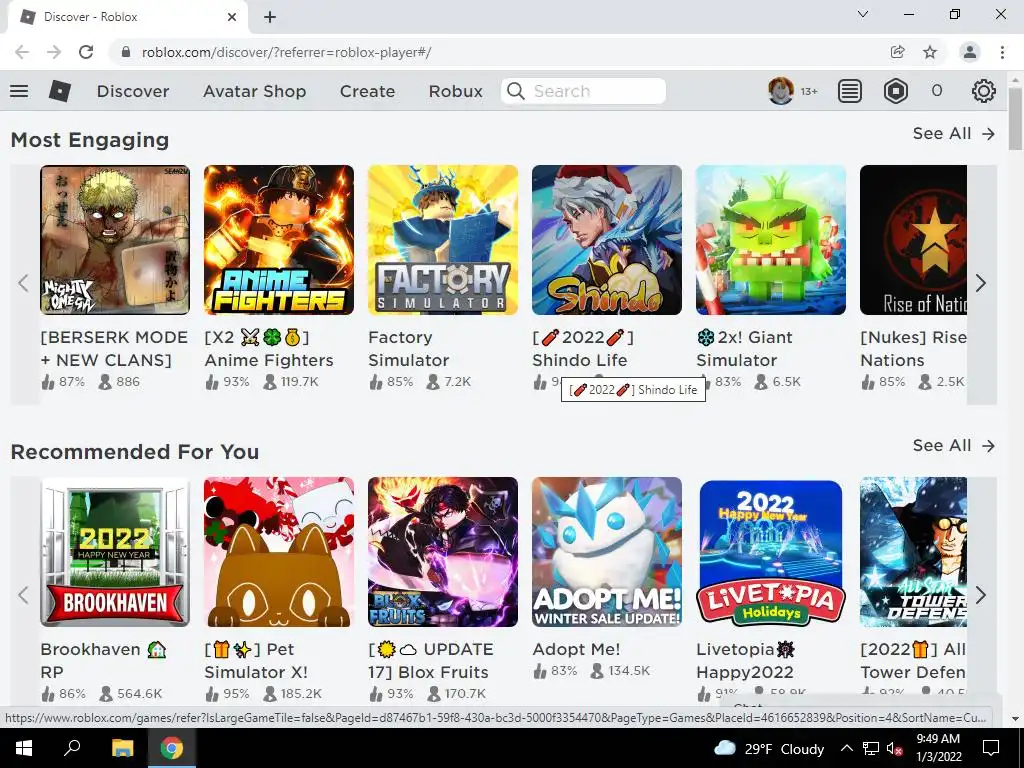See All Most Engaging games
Viewport: 1024px width, 768px height.
tap(953, 133)
